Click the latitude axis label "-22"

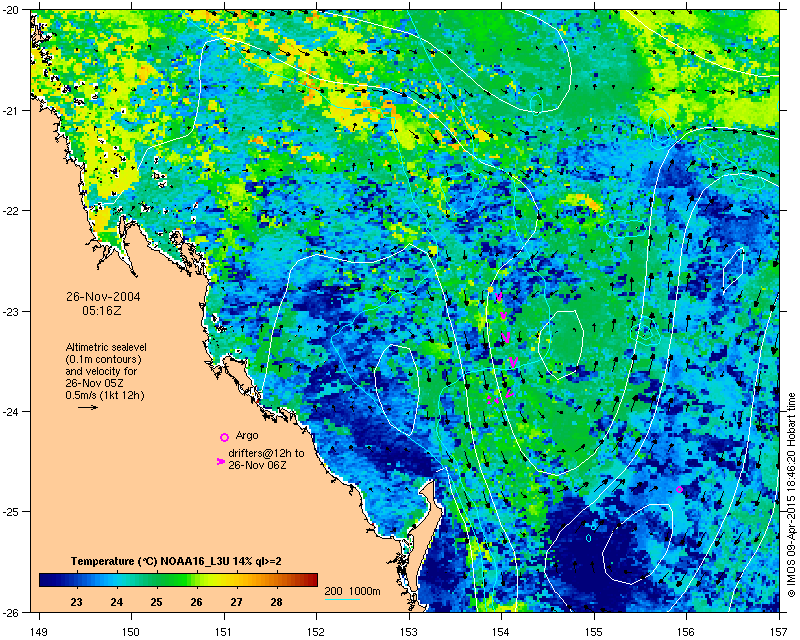[x=10, y=211]
